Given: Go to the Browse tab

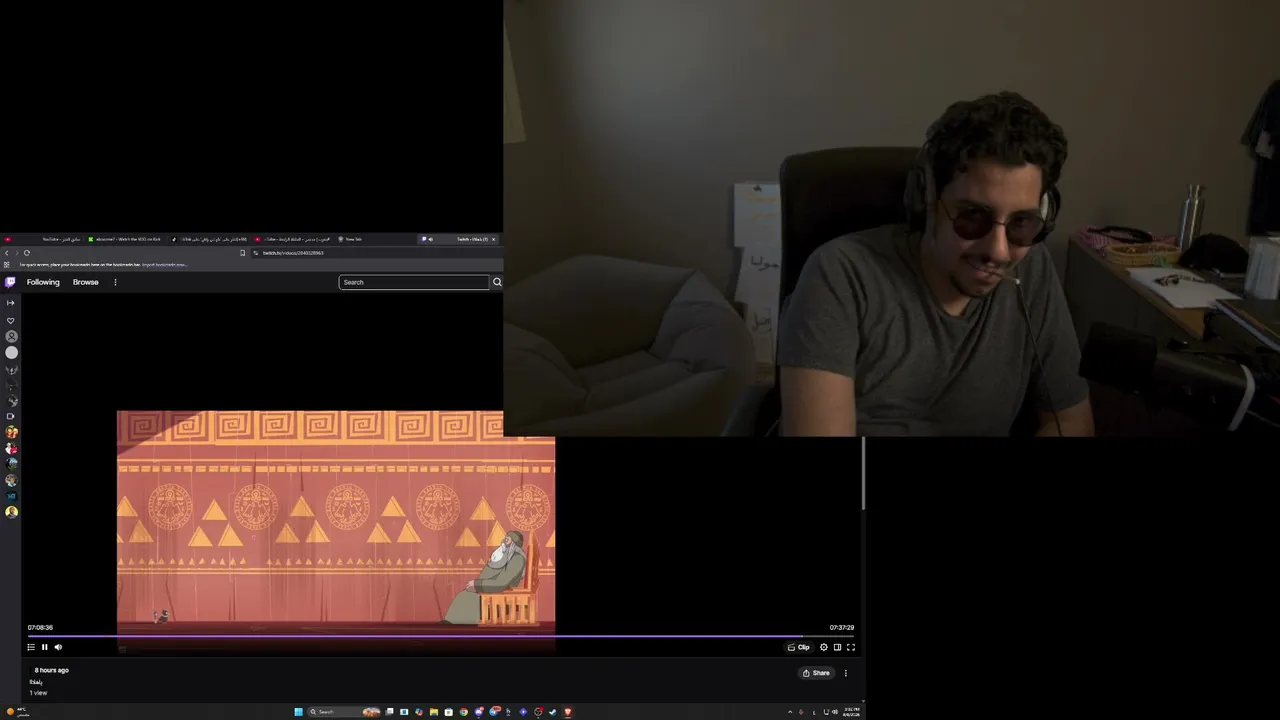Looking at the screenshot, I should 86,282.
